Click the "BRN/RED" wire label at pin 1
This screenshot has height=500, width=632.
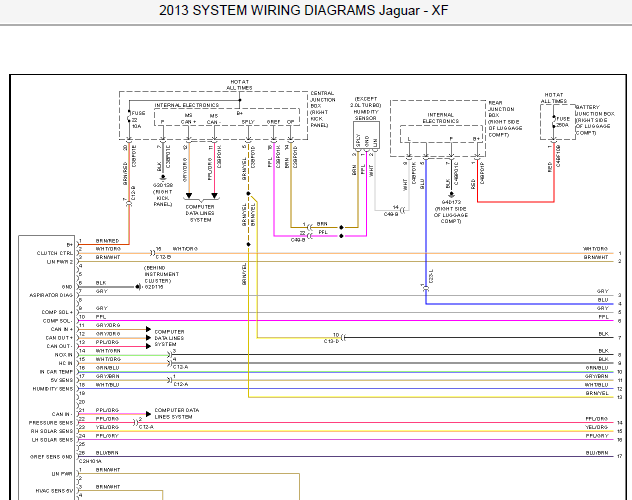click(x=108, y=241)
